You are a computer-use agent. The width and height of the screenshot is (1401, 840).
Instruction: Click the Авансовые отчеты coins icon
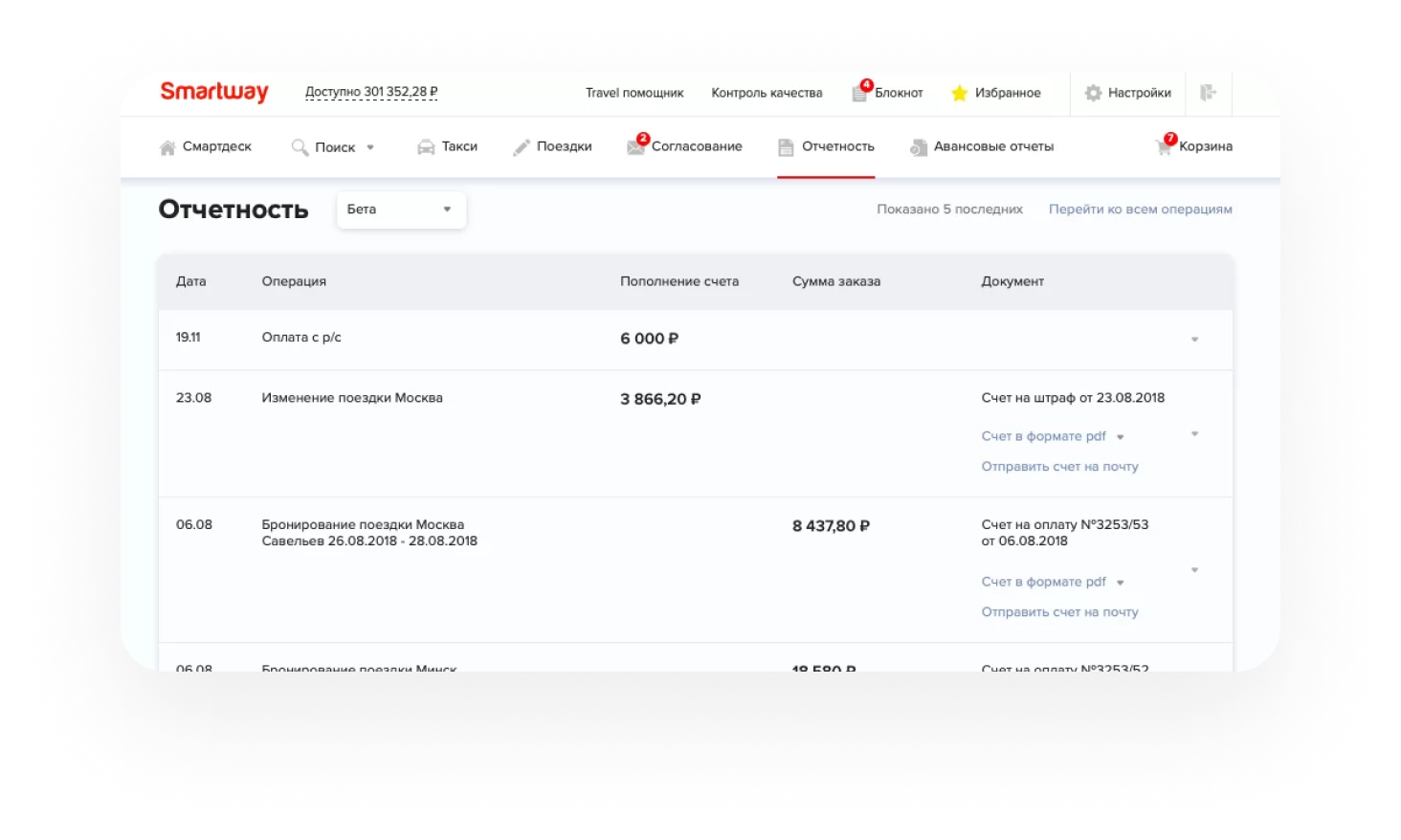919,147
